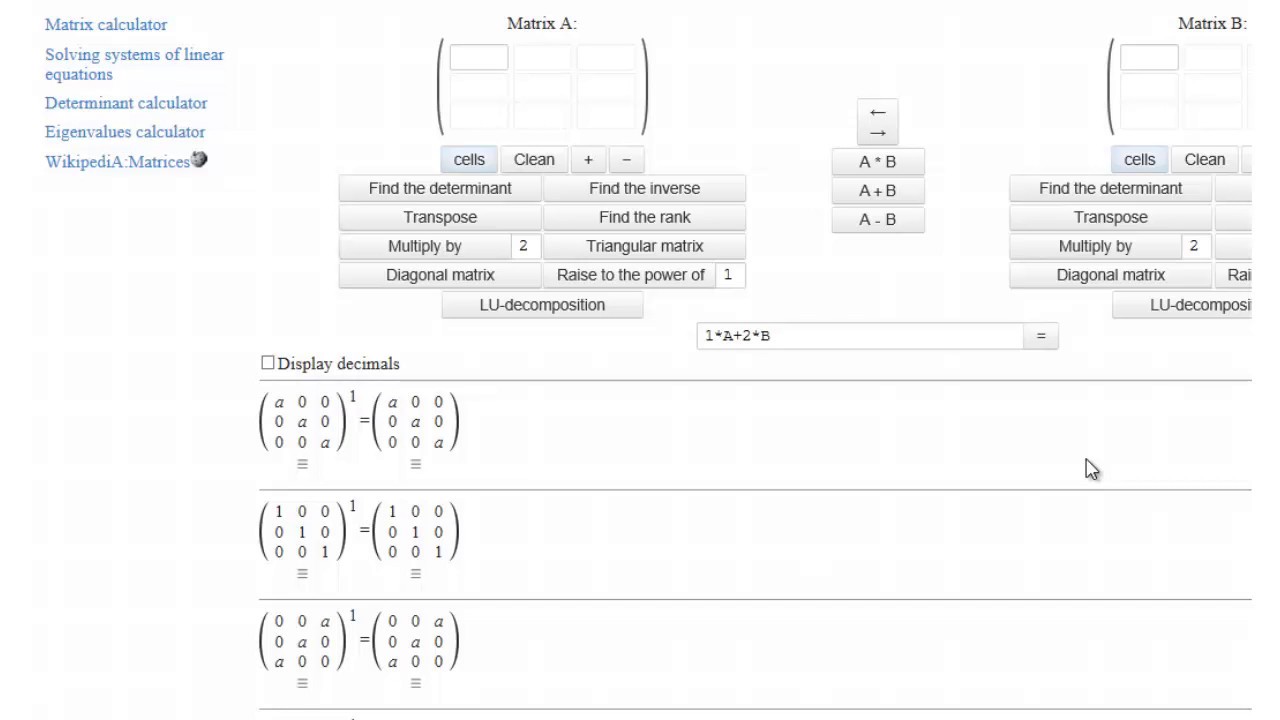Multiply matrices with A * B button
1280x720 pixels.
tap(877, 162)
